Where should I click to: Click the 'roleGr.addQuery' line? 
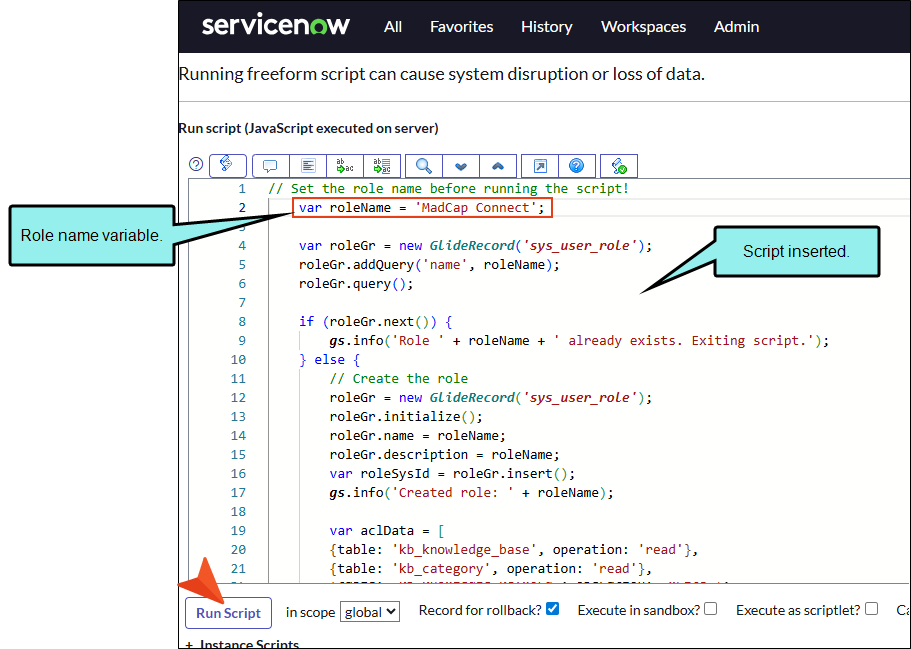point(429,265)
